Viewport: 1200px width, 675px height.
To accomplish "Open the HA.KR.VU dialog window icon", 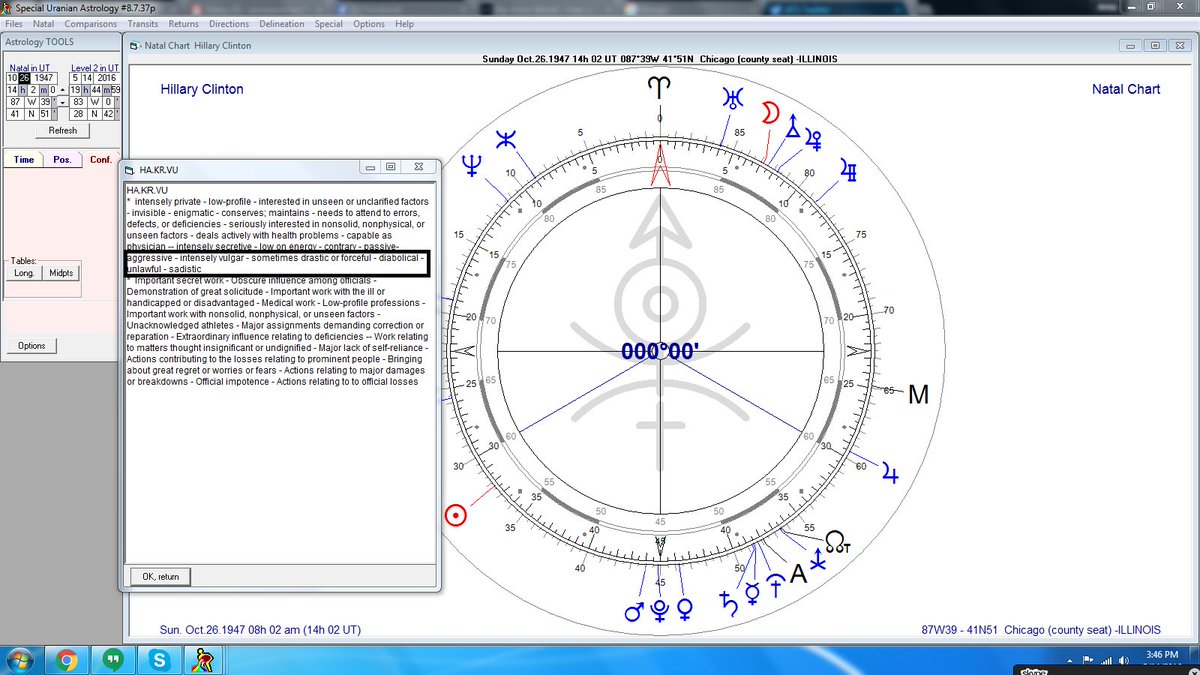I will click(130, 170).
